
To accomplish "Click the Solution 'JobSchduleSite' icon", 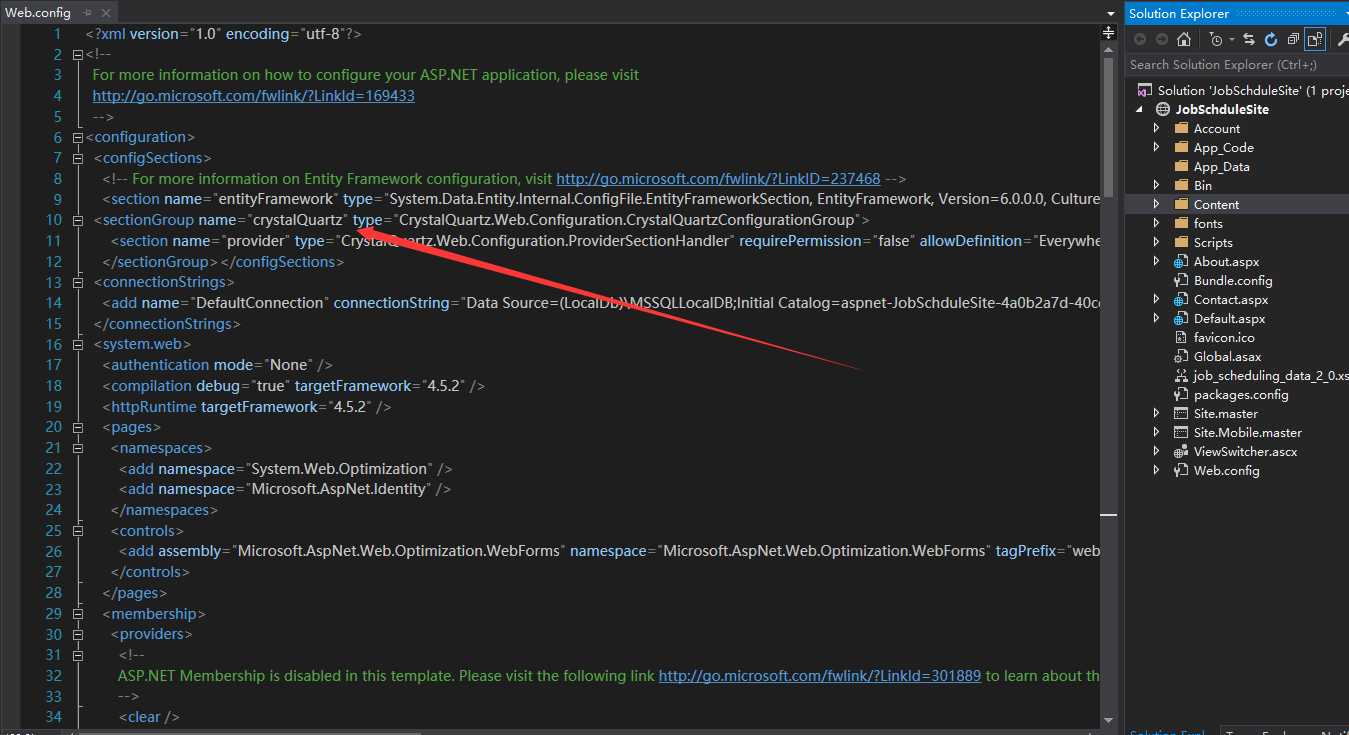I will (1144, 90).
